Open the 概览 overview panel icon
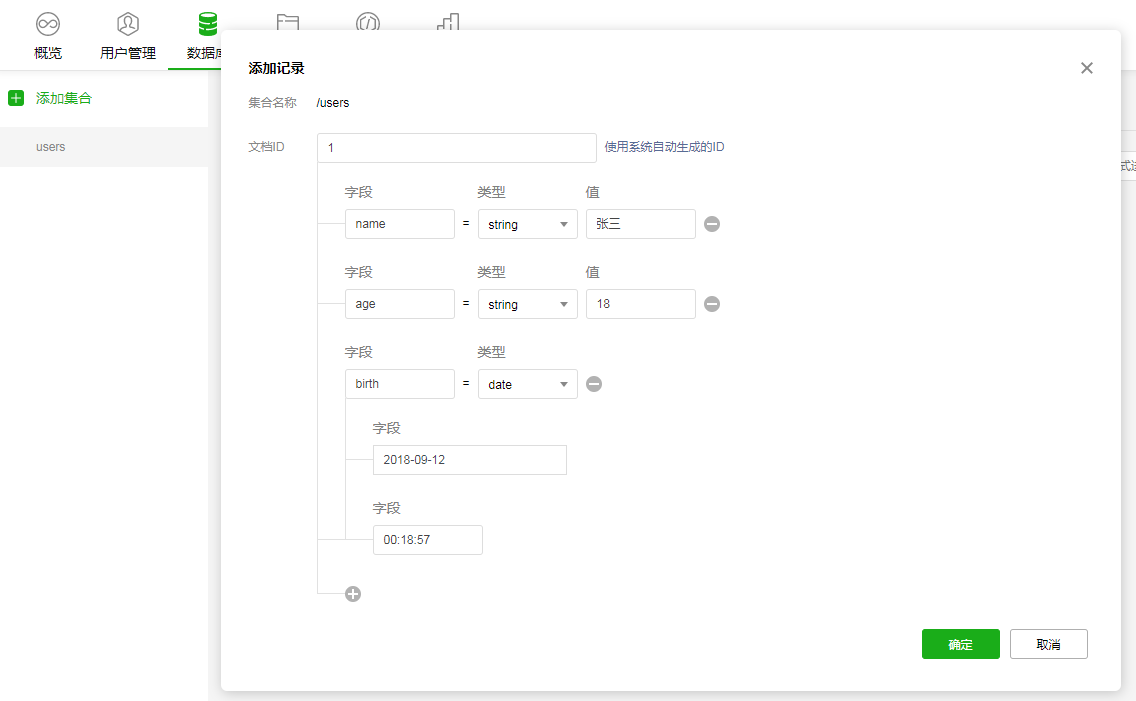 47,23
